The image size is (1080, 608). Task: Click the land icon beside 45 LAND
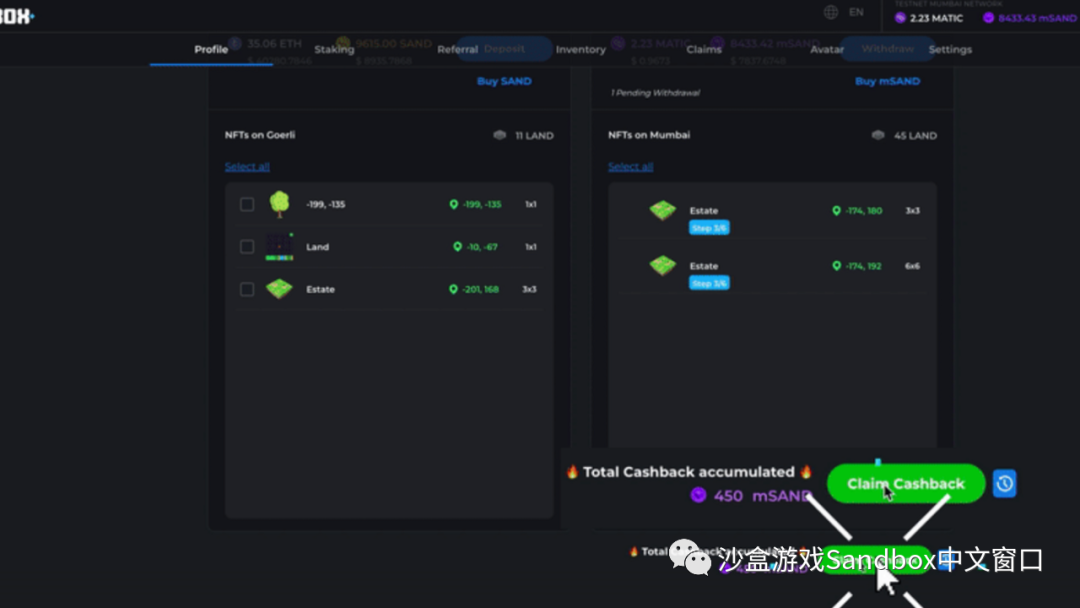coord(878,135)
